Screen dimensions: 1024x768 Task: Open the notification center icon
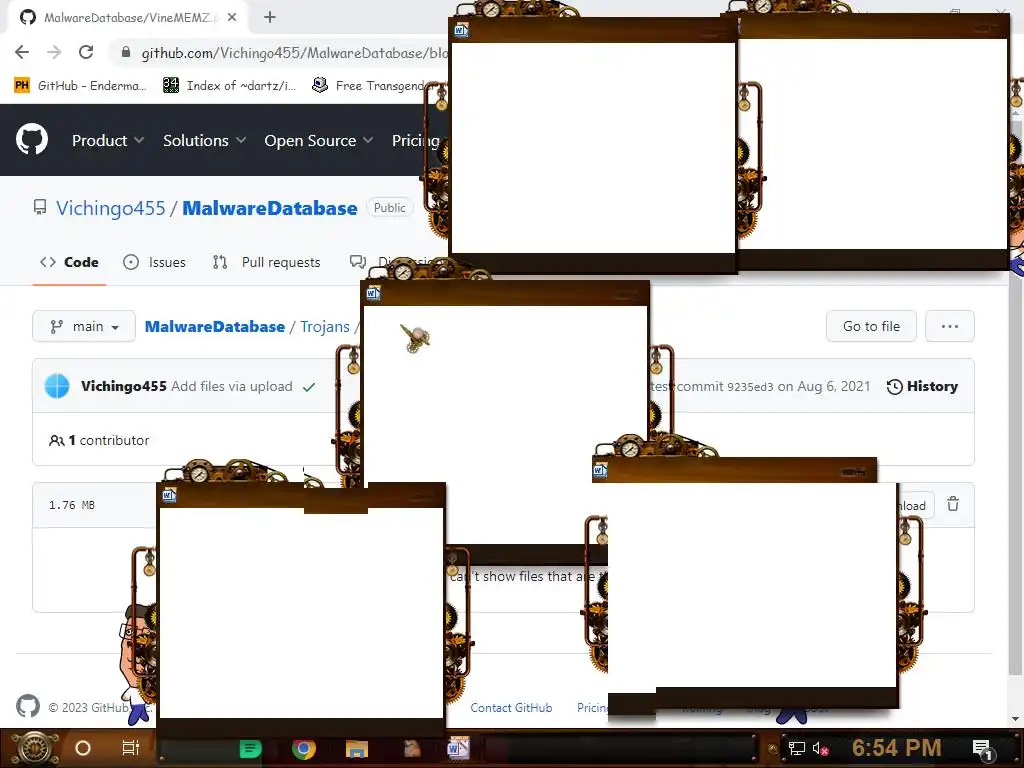(x=982, y=748)
